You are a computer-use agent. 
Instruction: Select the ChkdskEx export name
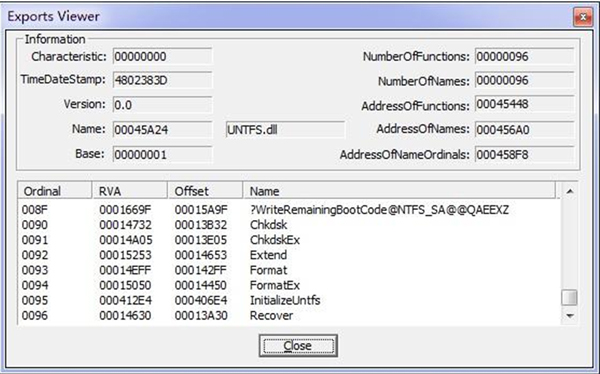coord(275,240)
